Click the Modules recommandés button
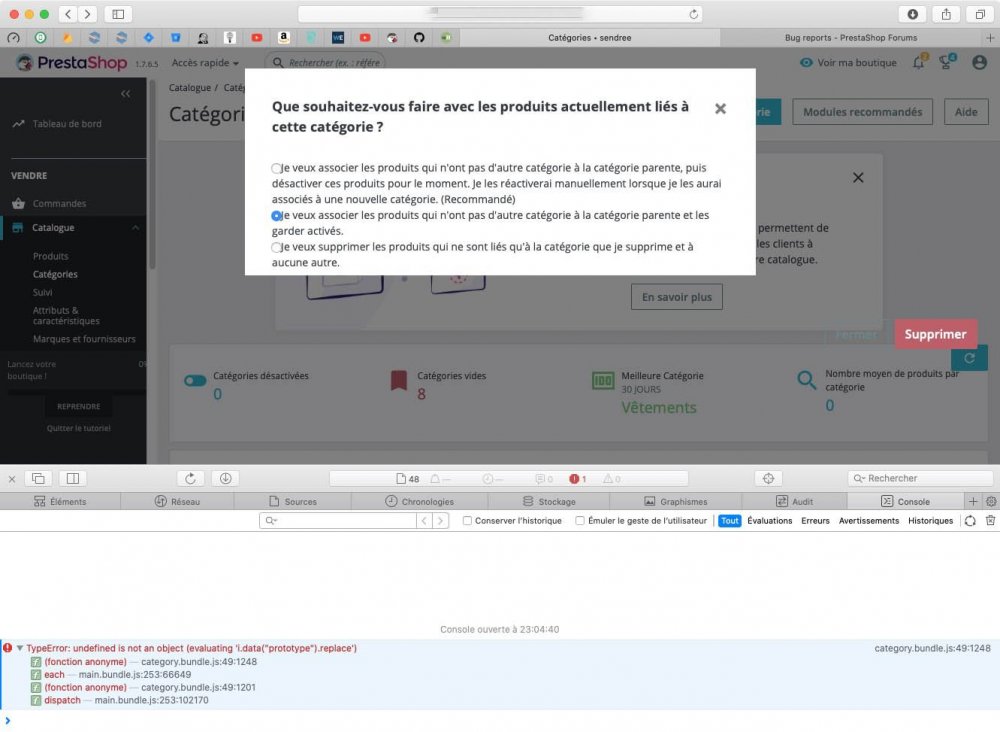 [862, 112]
